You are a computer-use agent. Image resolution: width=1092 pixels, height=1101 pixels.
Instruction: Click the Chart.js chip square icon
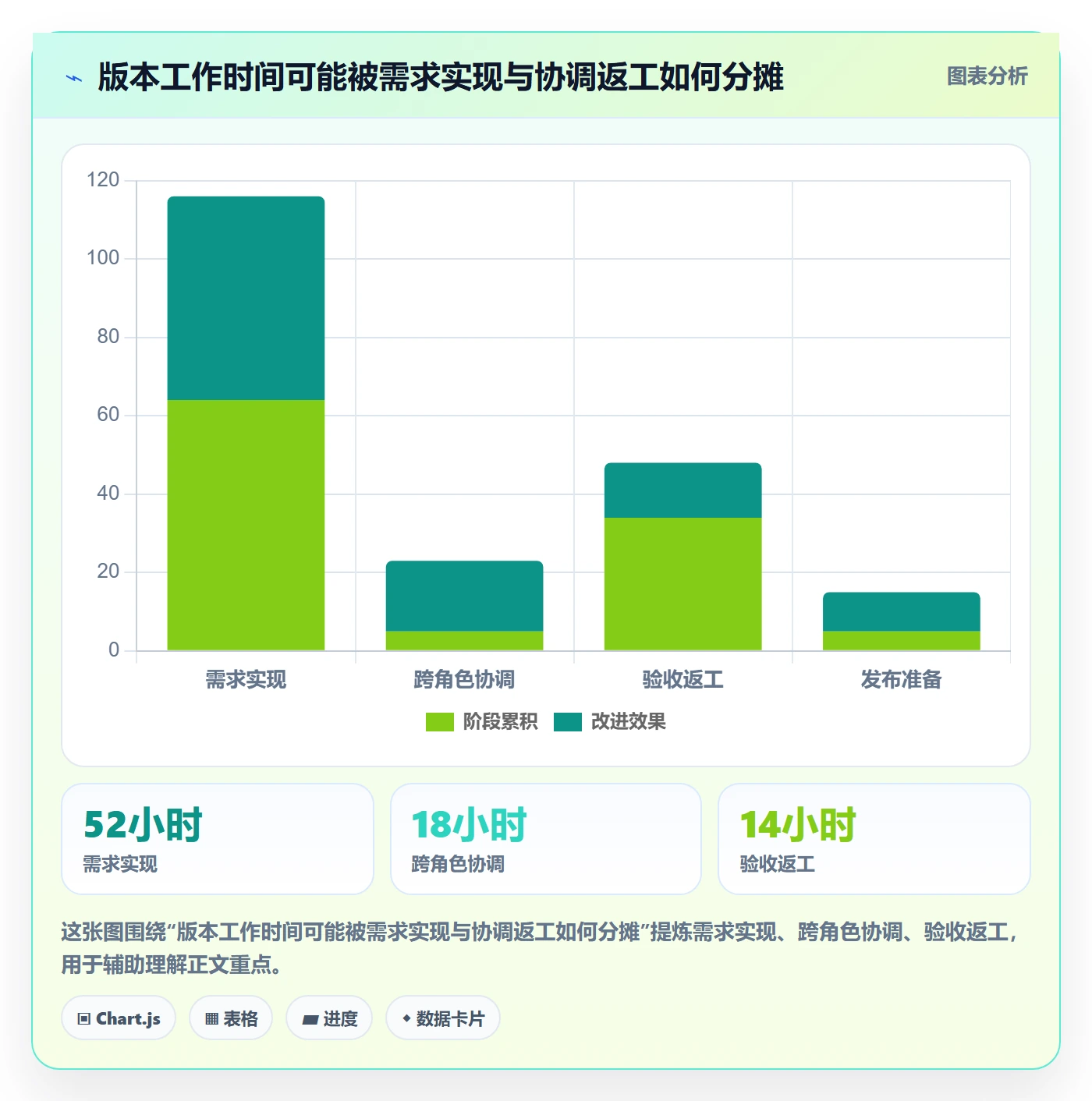pyautogui.click(x=84, y=1019)
